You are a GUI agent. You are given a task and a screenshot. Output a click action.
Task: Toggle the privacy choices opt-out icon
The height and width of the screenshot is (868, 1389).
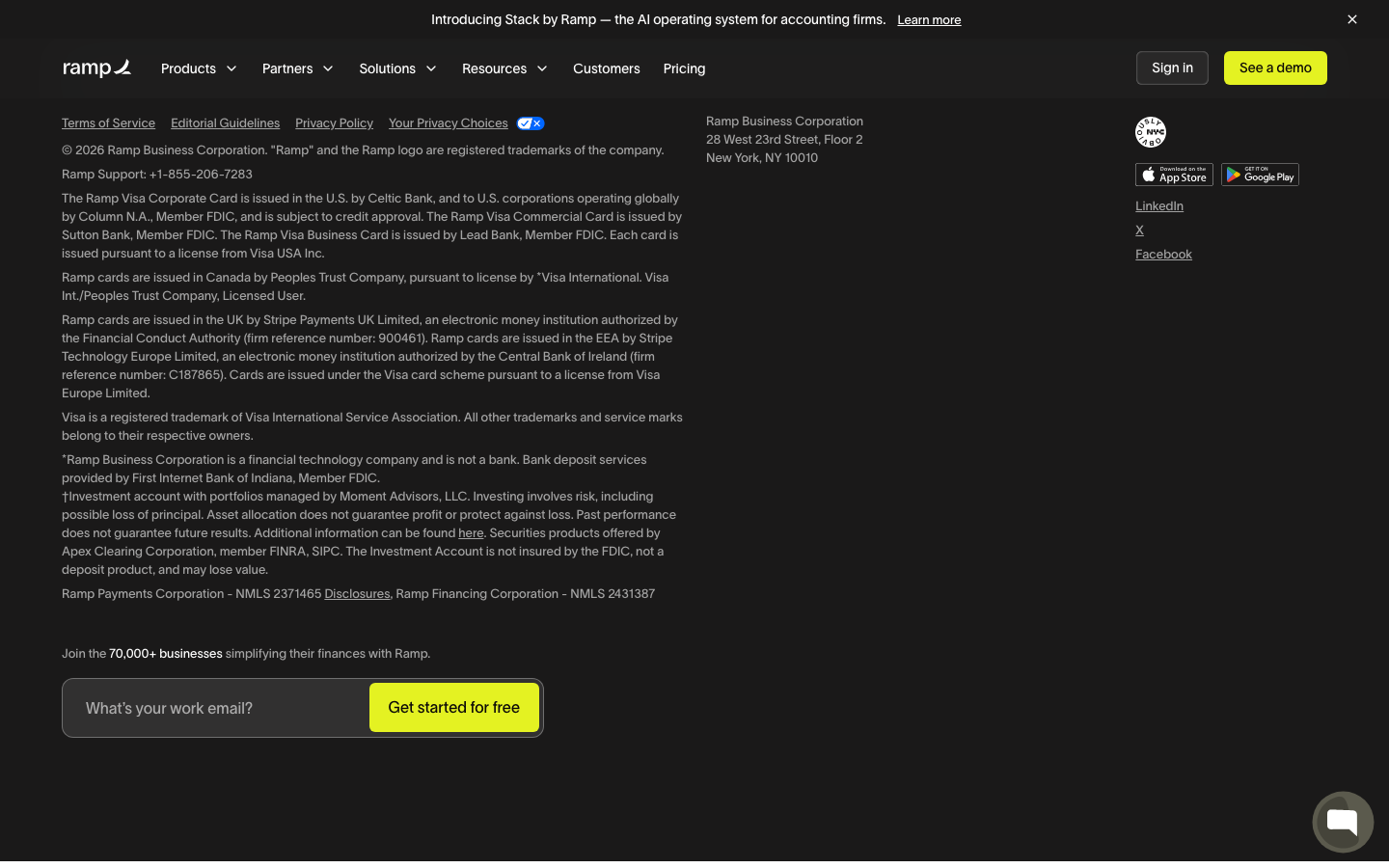tap(531, 123)
